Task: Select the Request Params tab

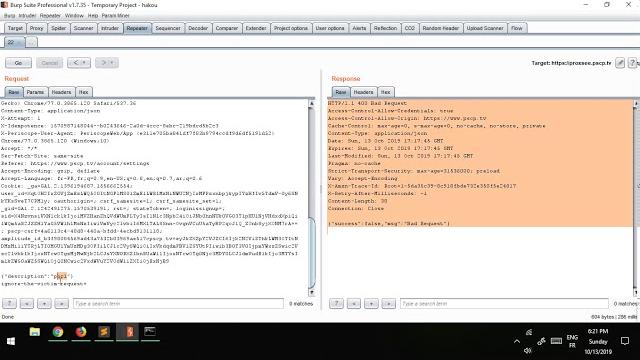Action: (36, 92)
